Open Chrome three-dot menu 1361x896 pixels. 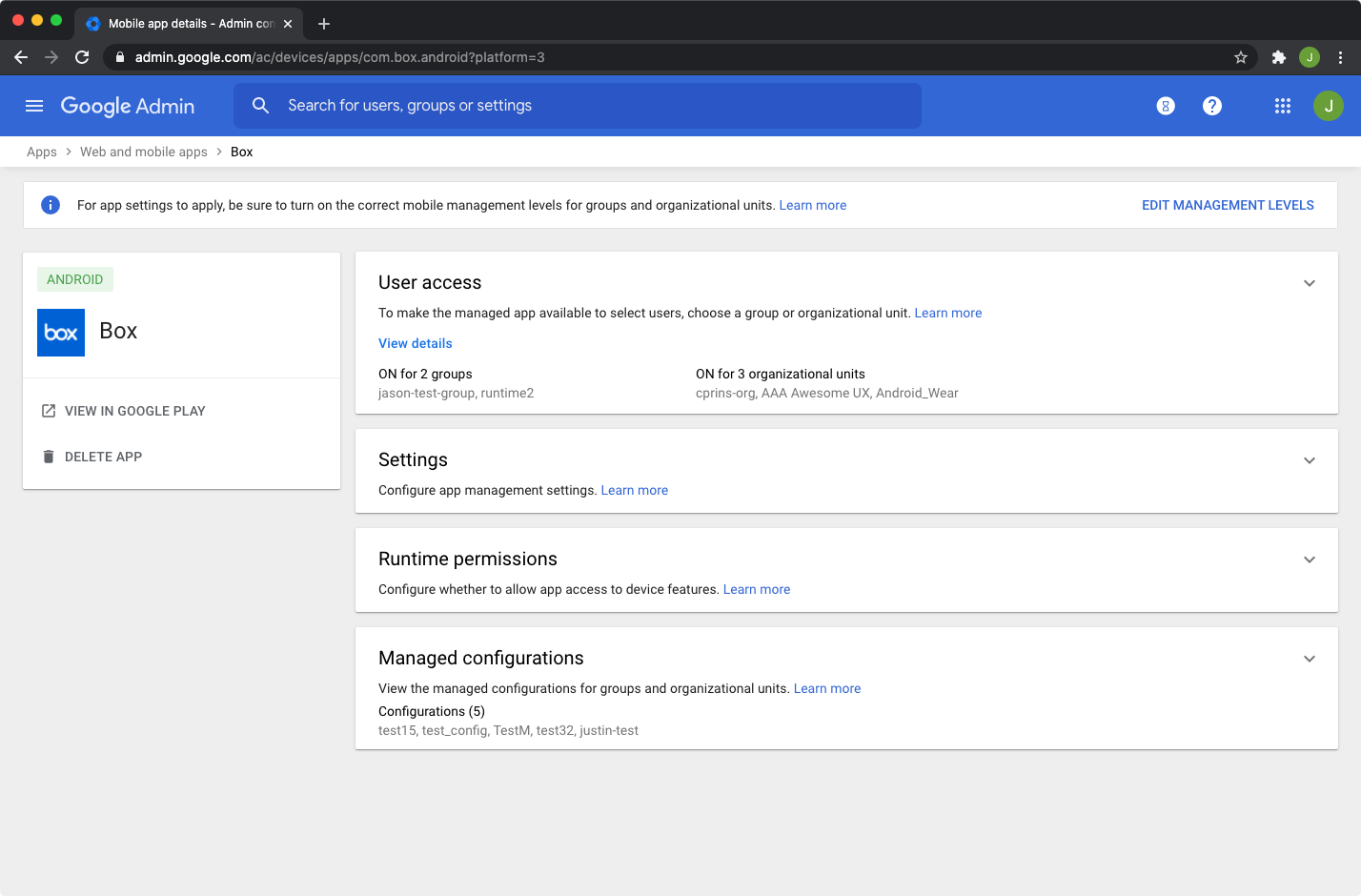click(x=1340, y=57)
